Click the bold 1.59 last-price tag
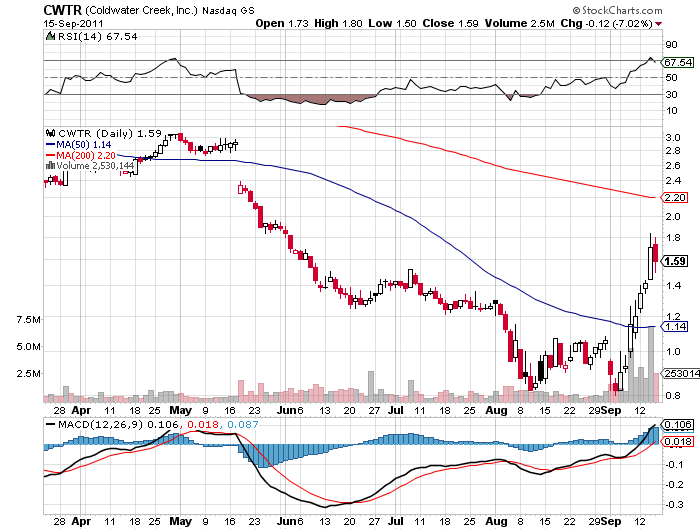This screenshot has height=530, width=700. pyautogui.click(x=675, y=261)
